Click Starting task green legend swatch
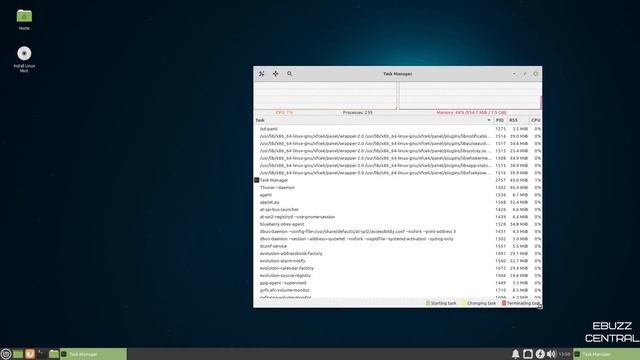 428,303
